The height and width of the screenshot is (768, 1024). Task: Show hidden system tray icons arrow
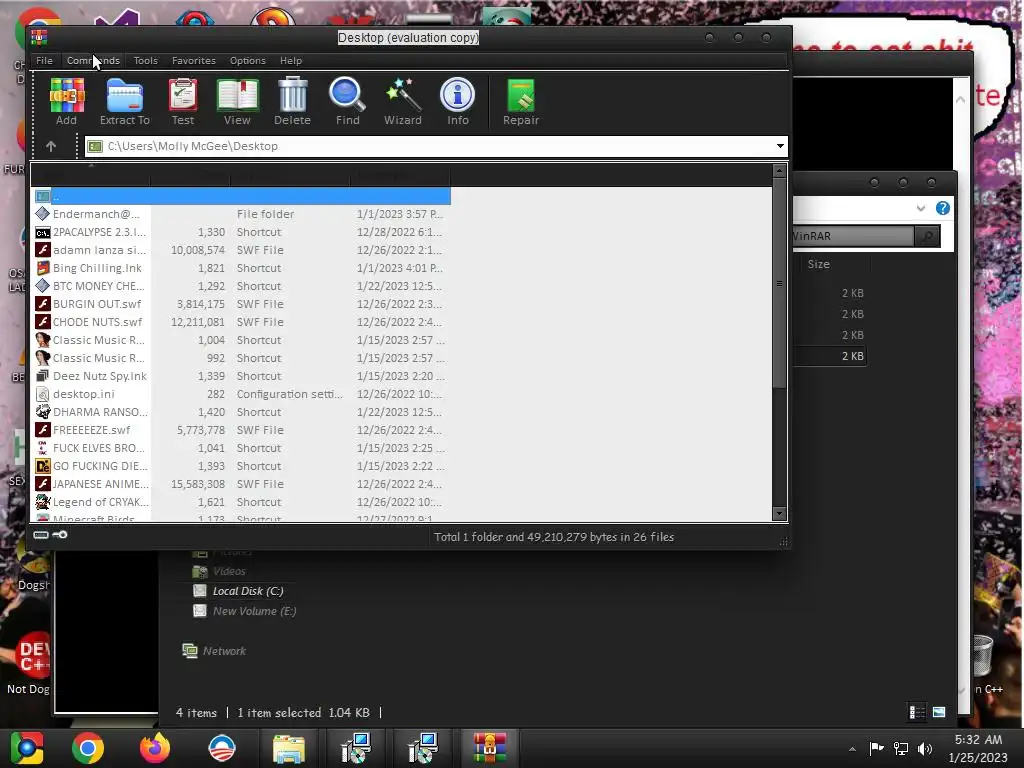click(852, 749)
